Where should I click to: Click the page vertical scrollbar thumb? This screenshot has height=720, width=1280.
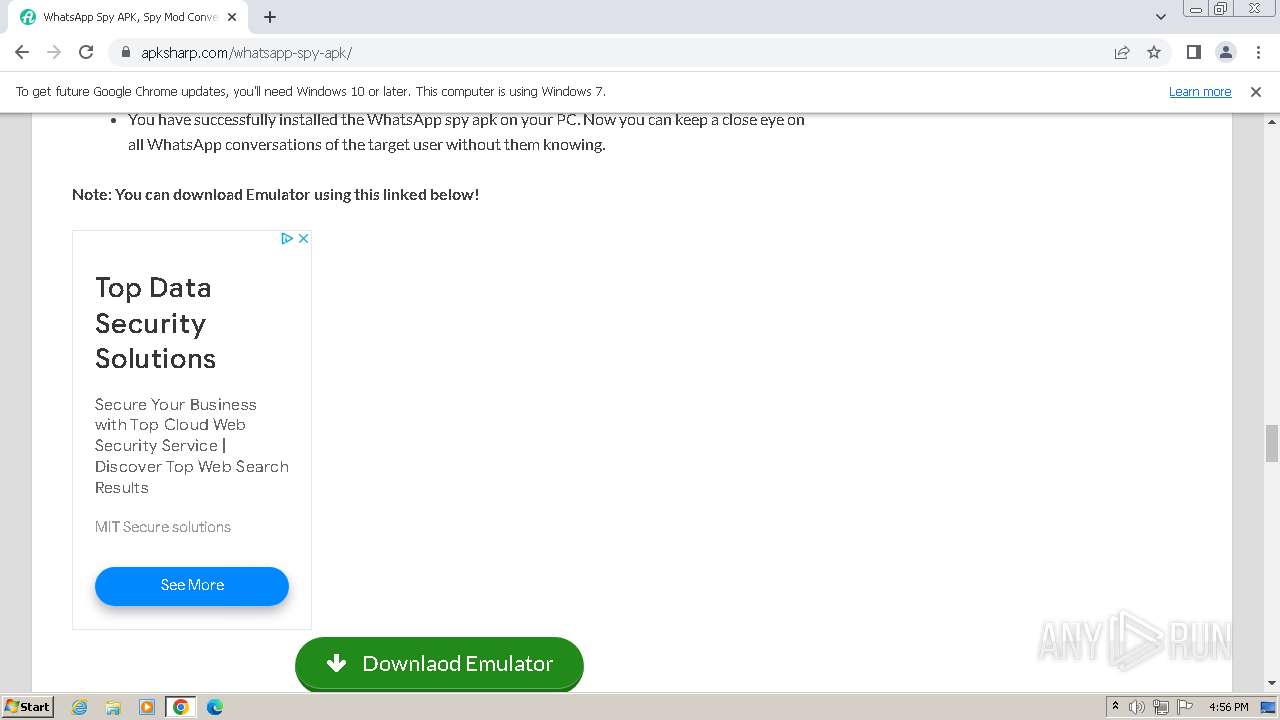click(x=1272, y=443)
